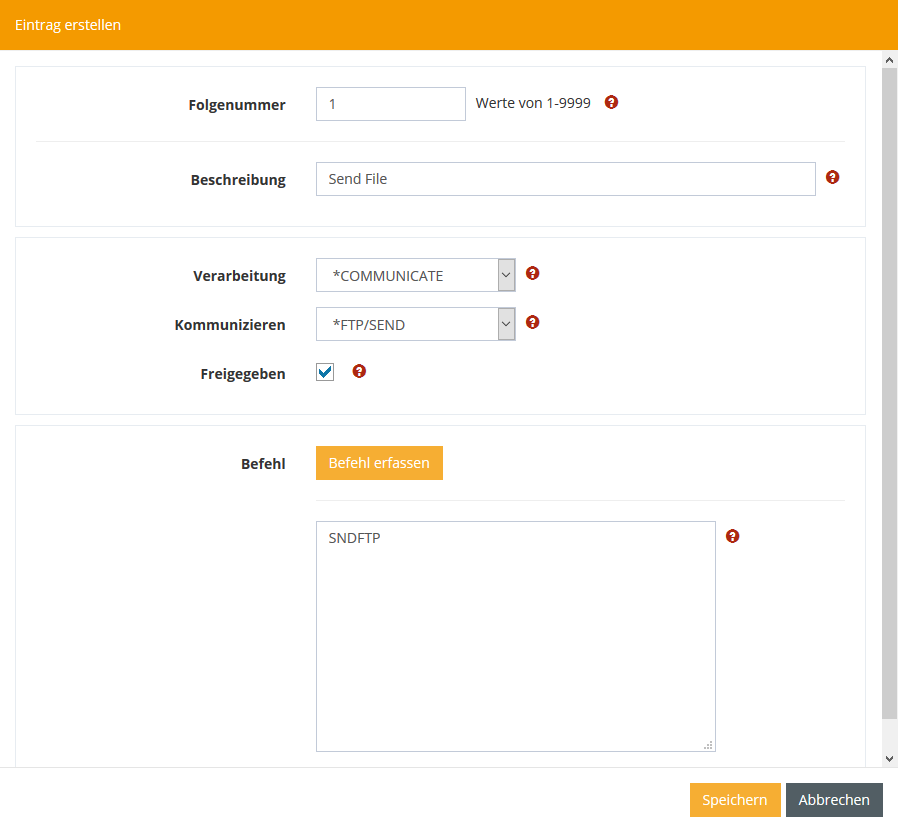Viewport: 898px width, 832px height.
Task: Show help for the SNDFTP command textarea
Action: [x=732, y=536]
